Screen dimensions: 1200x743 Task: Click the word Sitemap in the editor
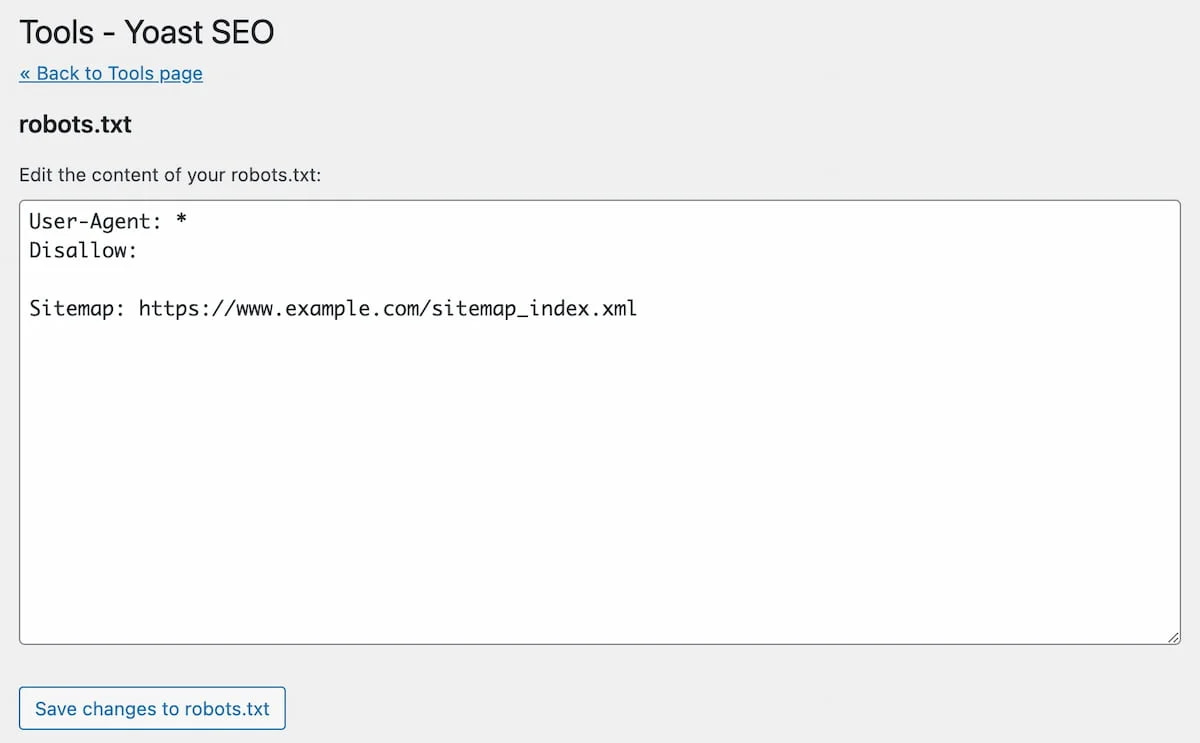coord(72,308)
